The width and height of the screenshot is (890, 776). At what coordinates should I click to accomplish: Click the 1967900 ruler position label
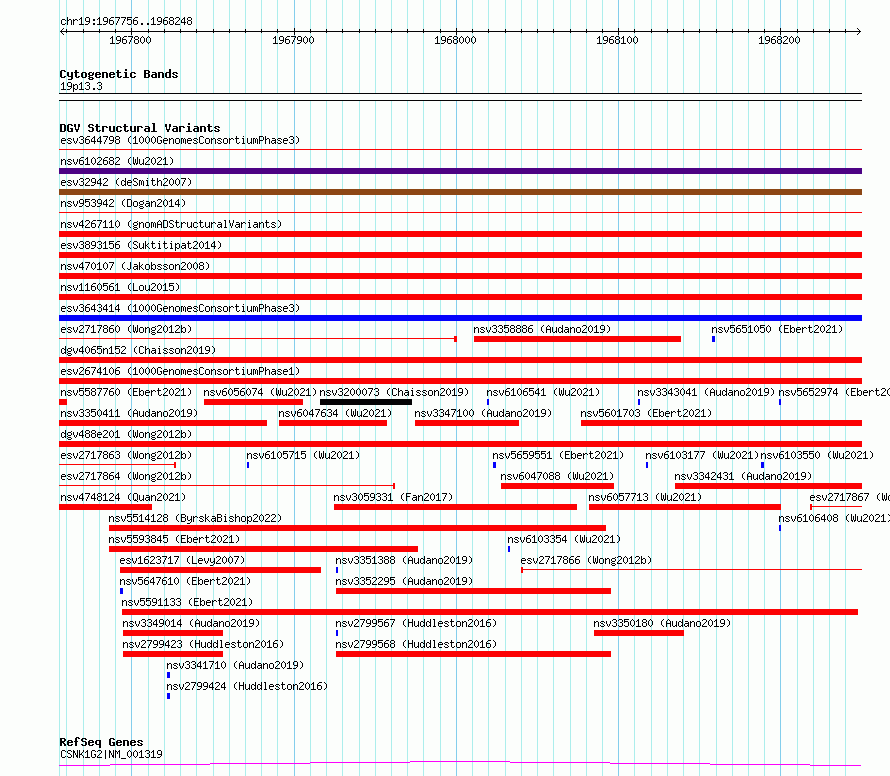tap(293, 40)
